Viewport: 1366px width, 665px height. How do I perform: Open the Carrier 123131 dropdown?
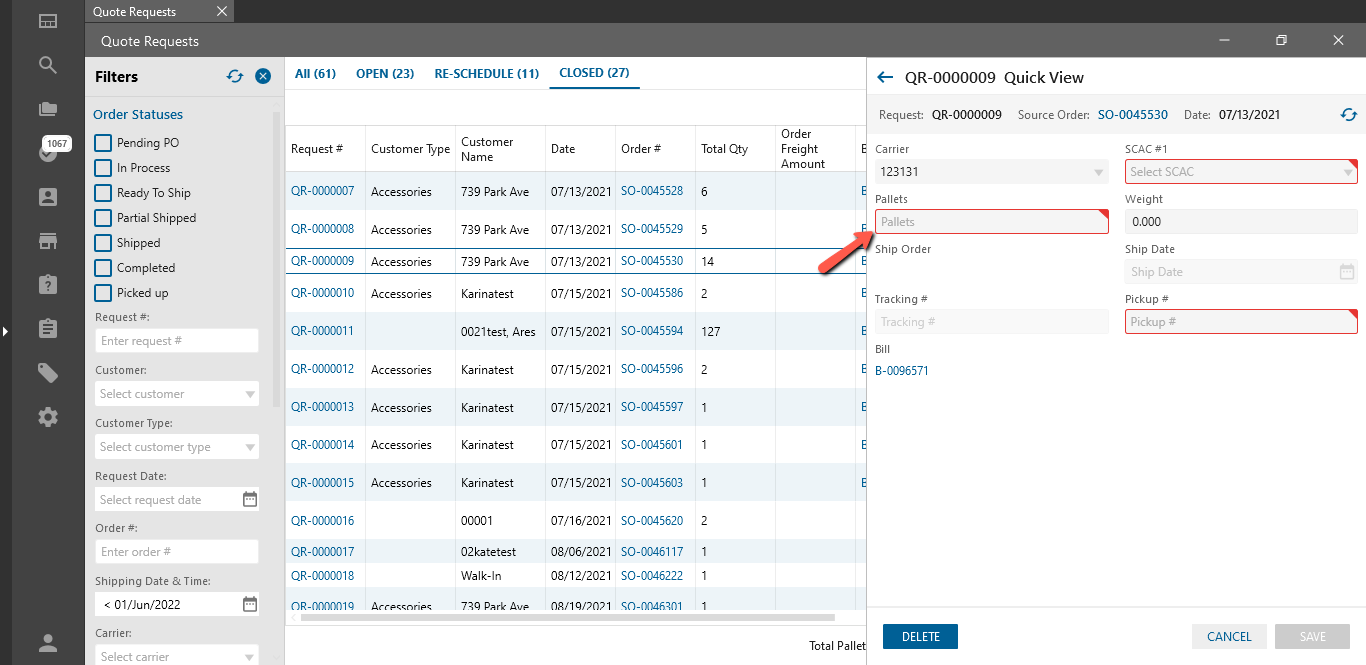click(x=992, y=172)
